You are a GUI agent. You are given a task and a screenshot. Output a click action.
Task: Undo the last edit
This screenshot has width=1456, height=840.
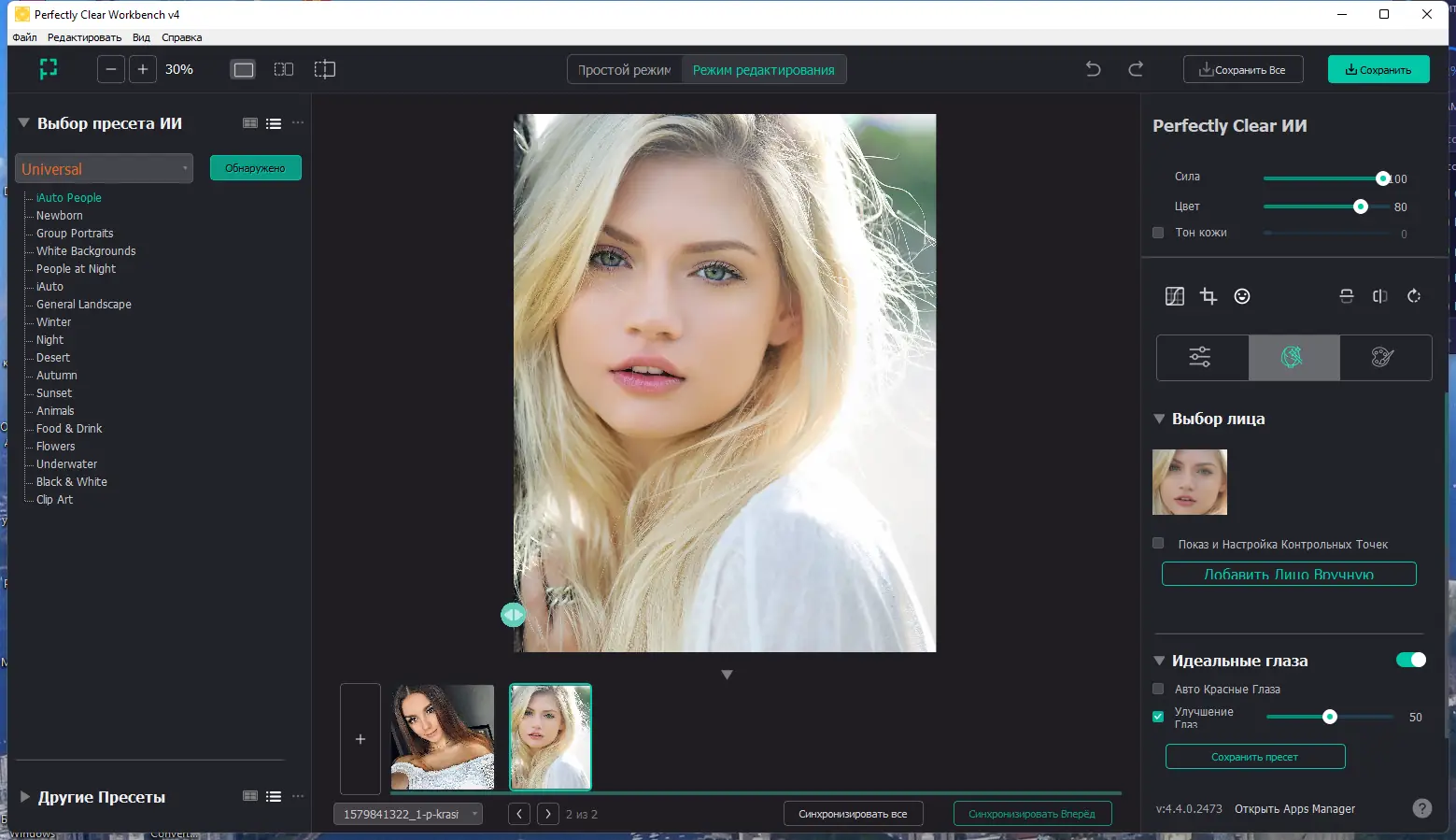(x=1093, y=69)
